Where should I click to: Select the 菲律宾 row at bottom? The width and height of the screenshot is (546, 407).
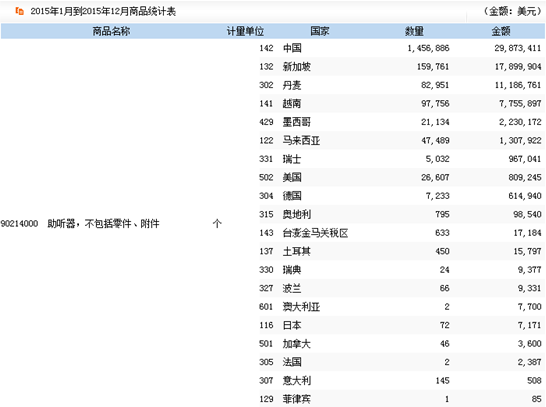coord(401,398)
